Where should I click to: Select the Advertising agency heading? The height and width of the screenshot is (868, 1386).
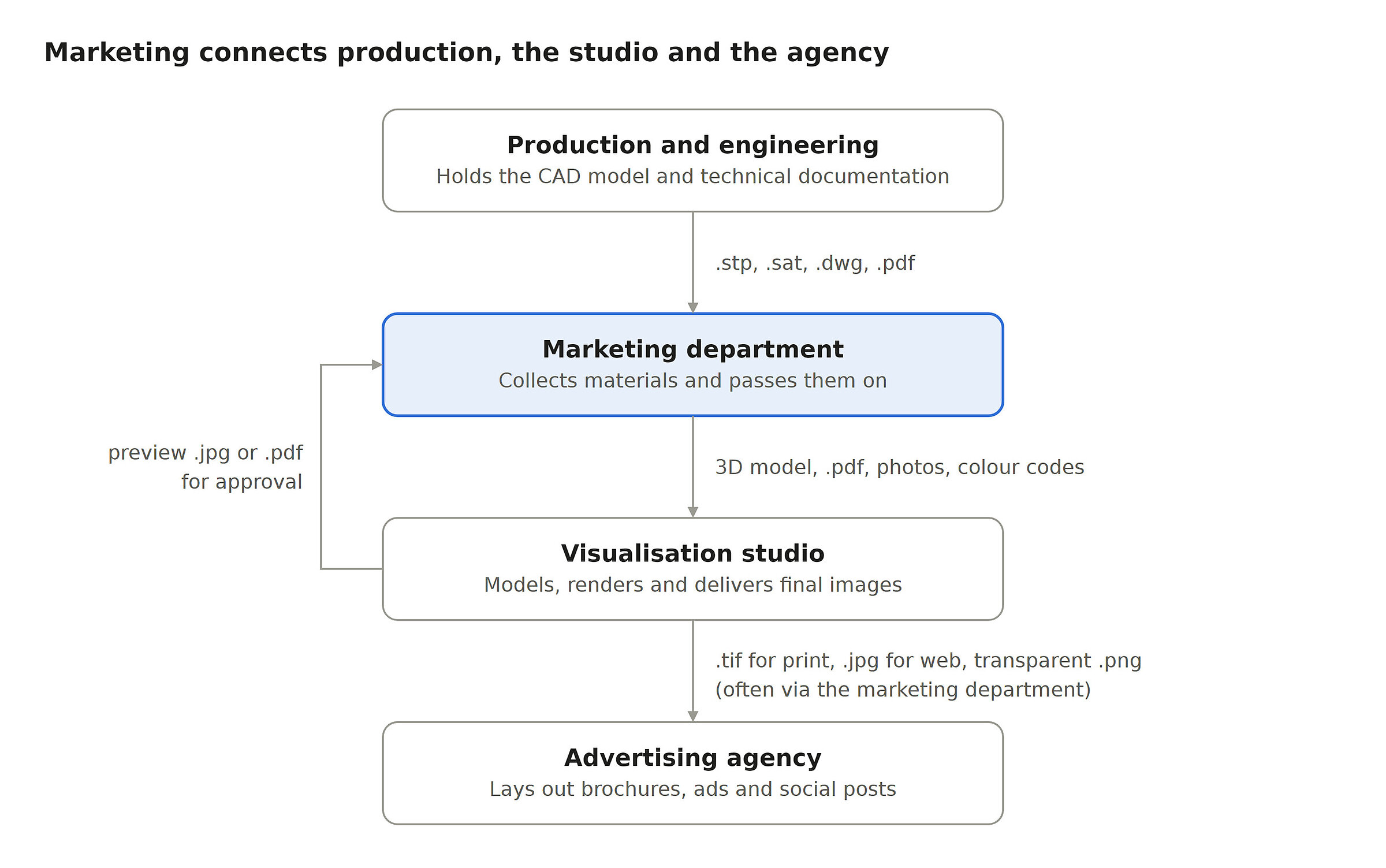692,758
